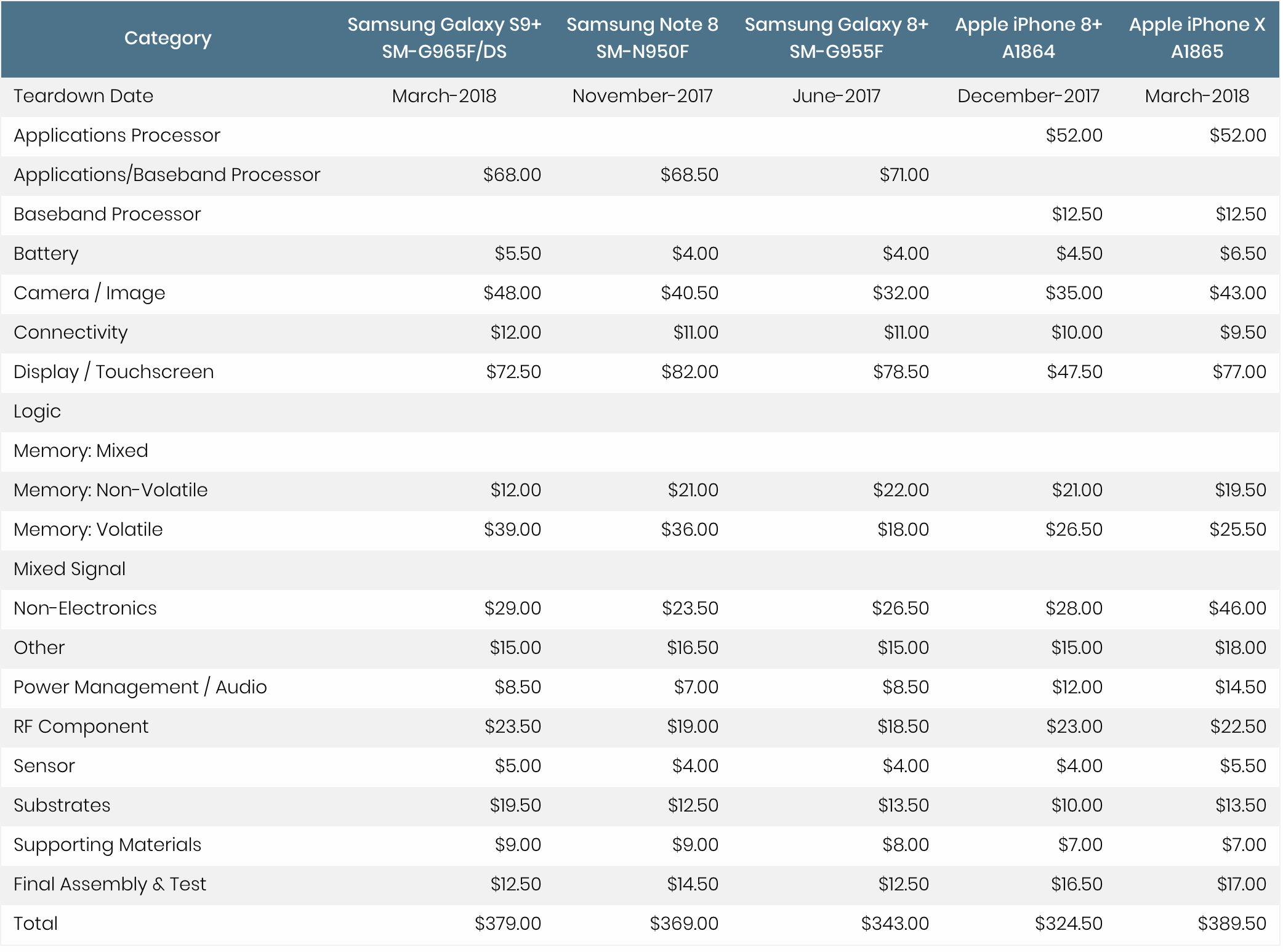
Task: Click the Samsung Note 8 SM-N950F header
Action: tap(642, 38)
